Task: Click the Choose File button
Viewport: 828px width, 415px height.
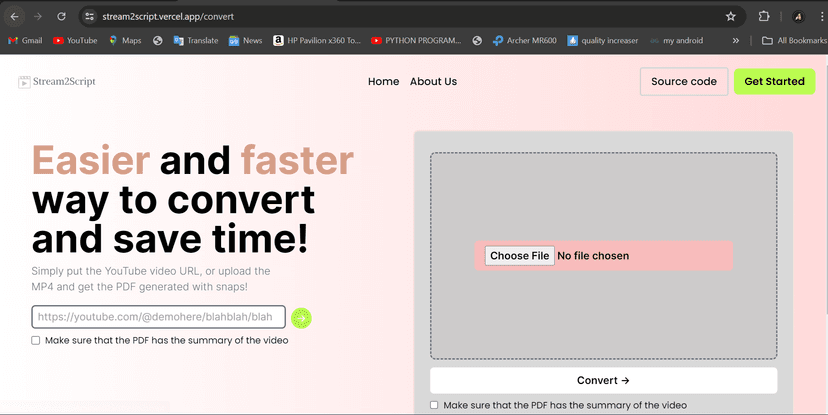Action: tap(520, 256)
